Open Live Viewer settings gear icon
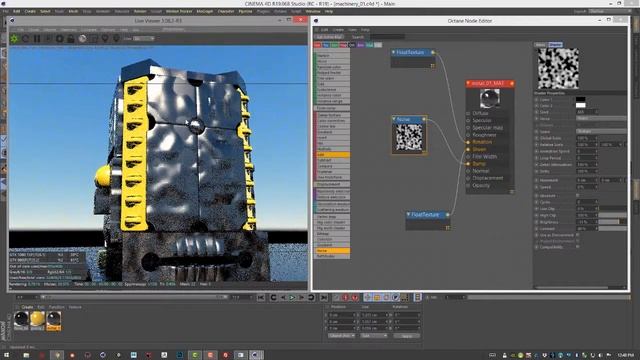The height and width of the screenshot is (360, 640). pos(60,39)
